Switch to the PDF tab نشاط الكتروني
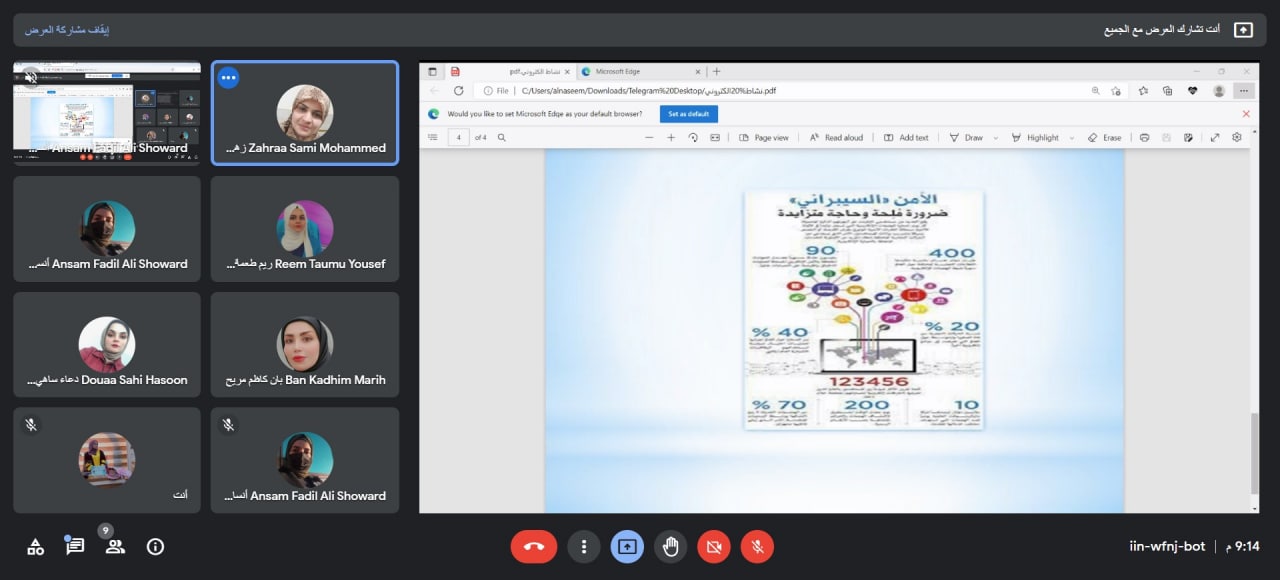 (512, 72)
